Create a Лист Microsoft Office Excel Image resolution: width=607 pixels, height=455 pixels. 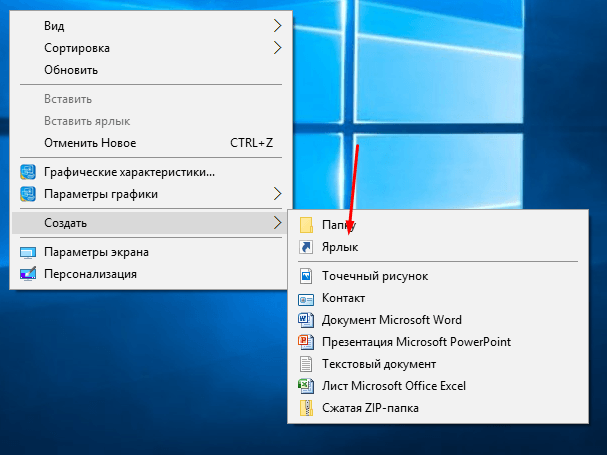click(438, 386)
